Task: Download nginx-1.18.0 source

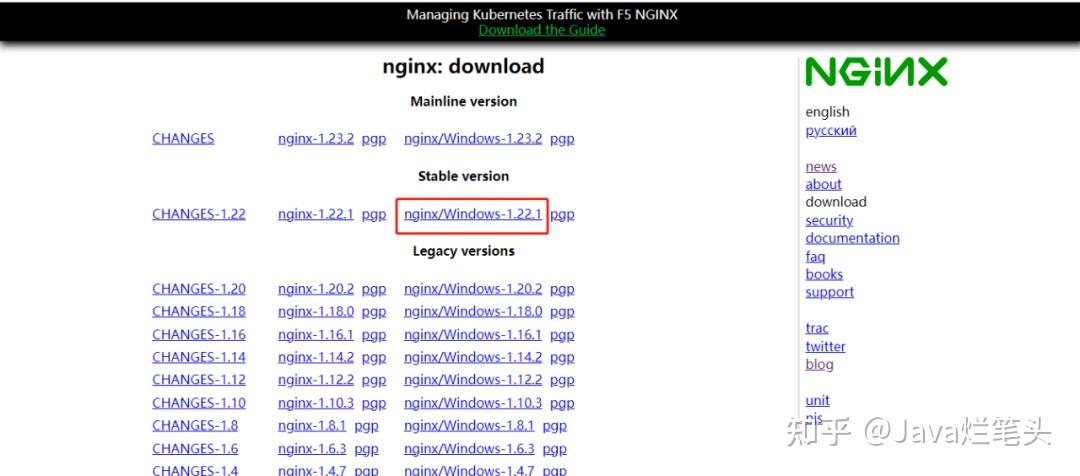Action: (316, 311)
